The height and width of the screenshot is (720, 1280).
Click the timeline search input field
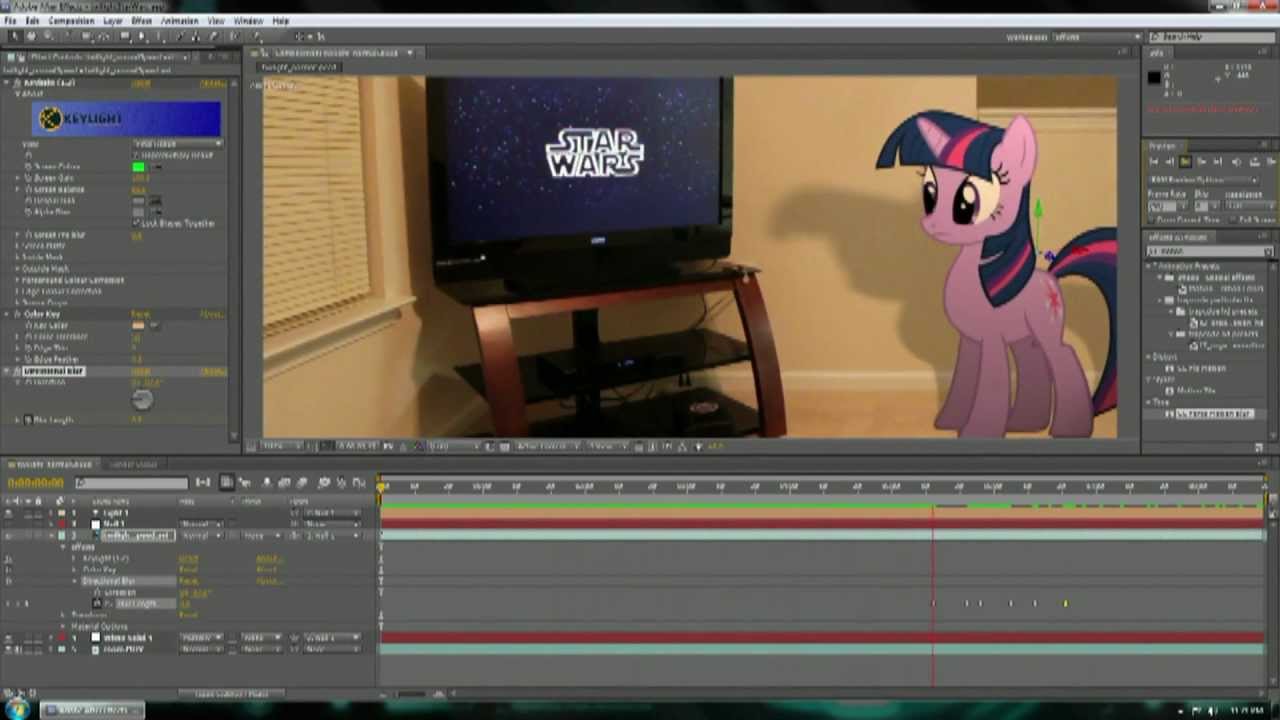point(130,483)
